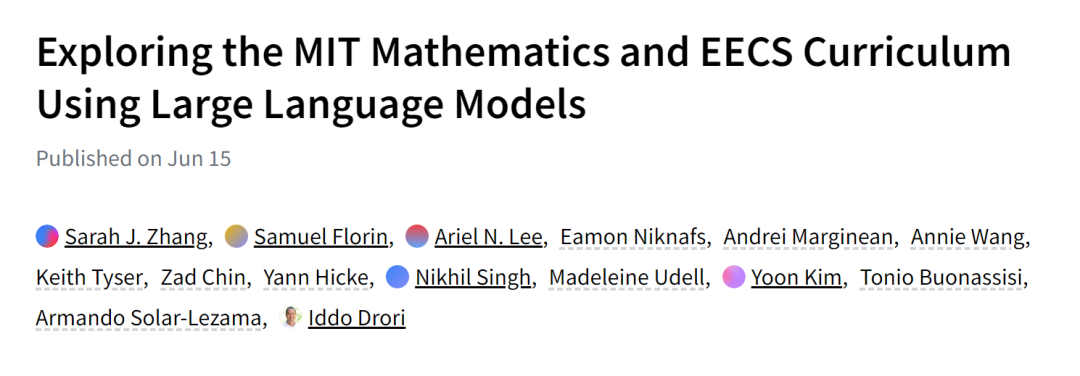The width and height of the screenshot is (1080, 376).
Task: Open Samuel Florin's profile link
Action: [x=320, y=237]
